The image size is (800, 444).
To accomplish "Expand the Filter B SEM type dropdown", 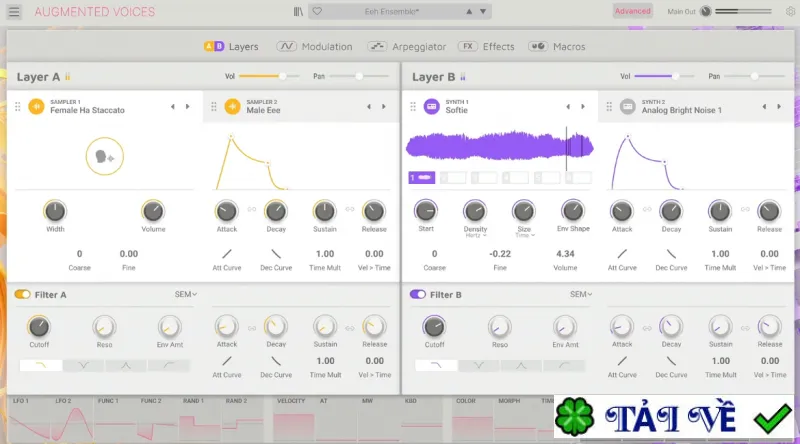I will (581, 294).
